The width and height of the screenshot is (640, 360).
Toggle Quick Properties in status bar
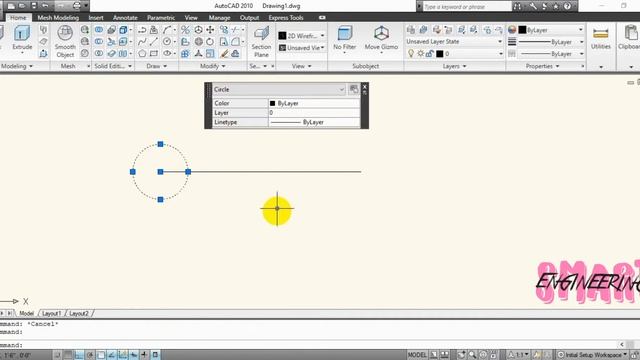pos(156,355)
